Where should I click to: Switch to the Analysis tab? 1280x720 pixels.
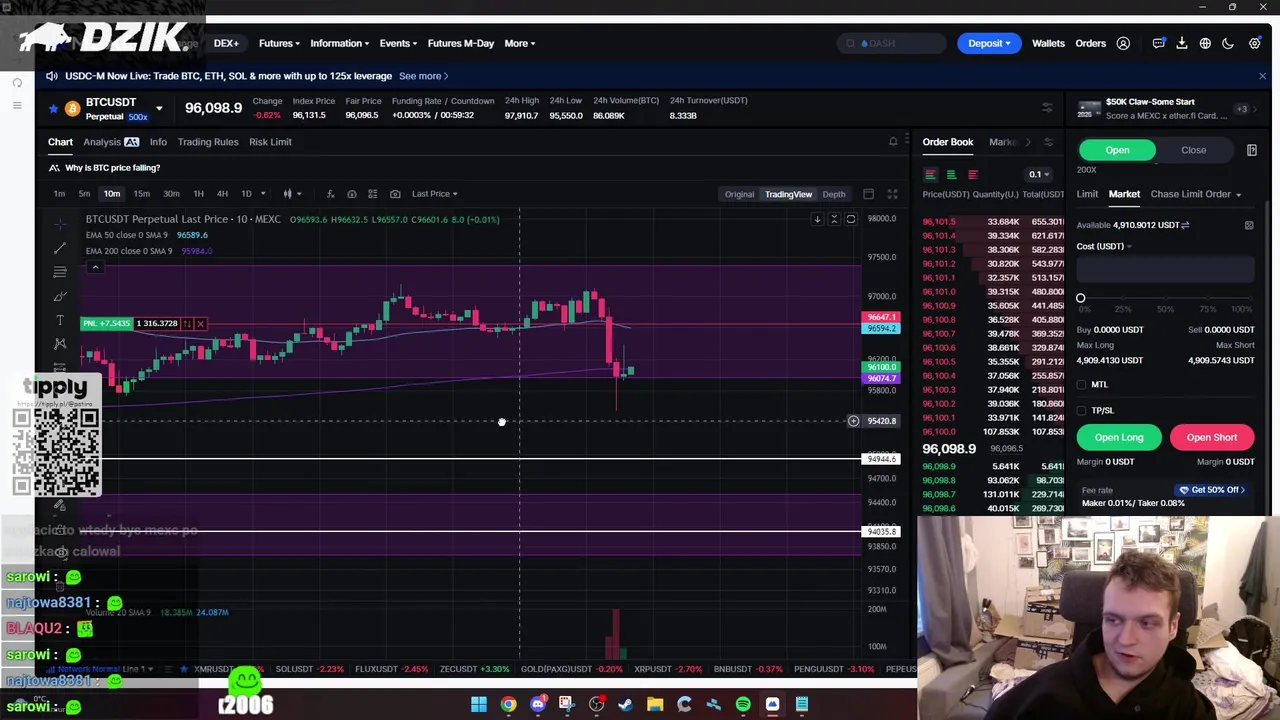(110, 142)
